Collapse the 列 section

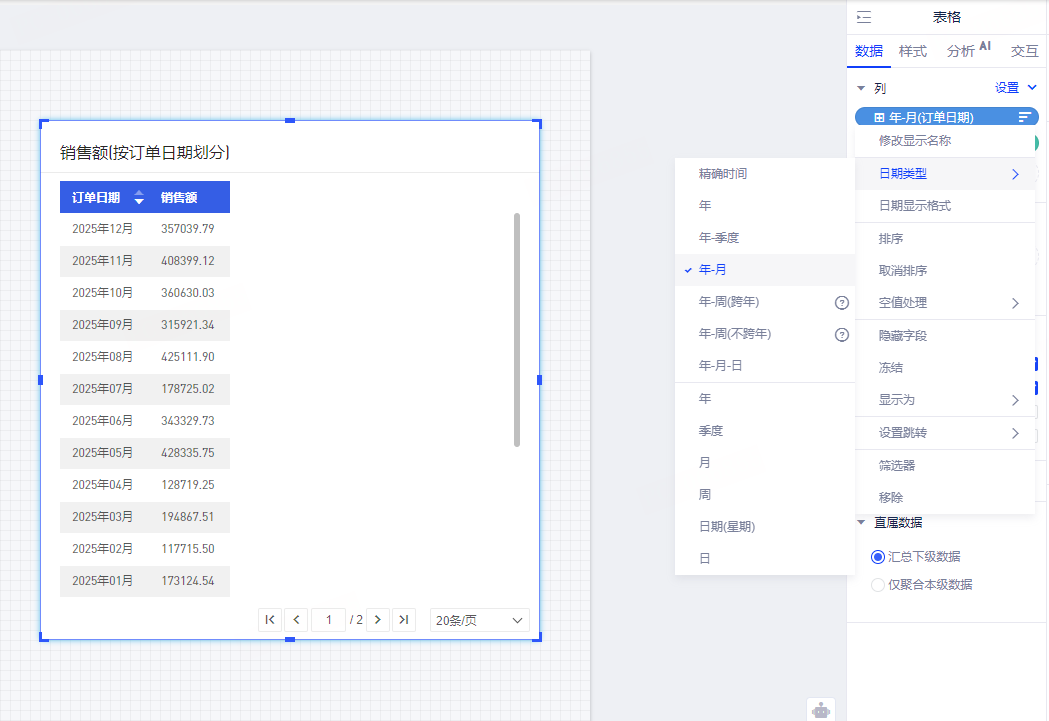click(861, 88)
